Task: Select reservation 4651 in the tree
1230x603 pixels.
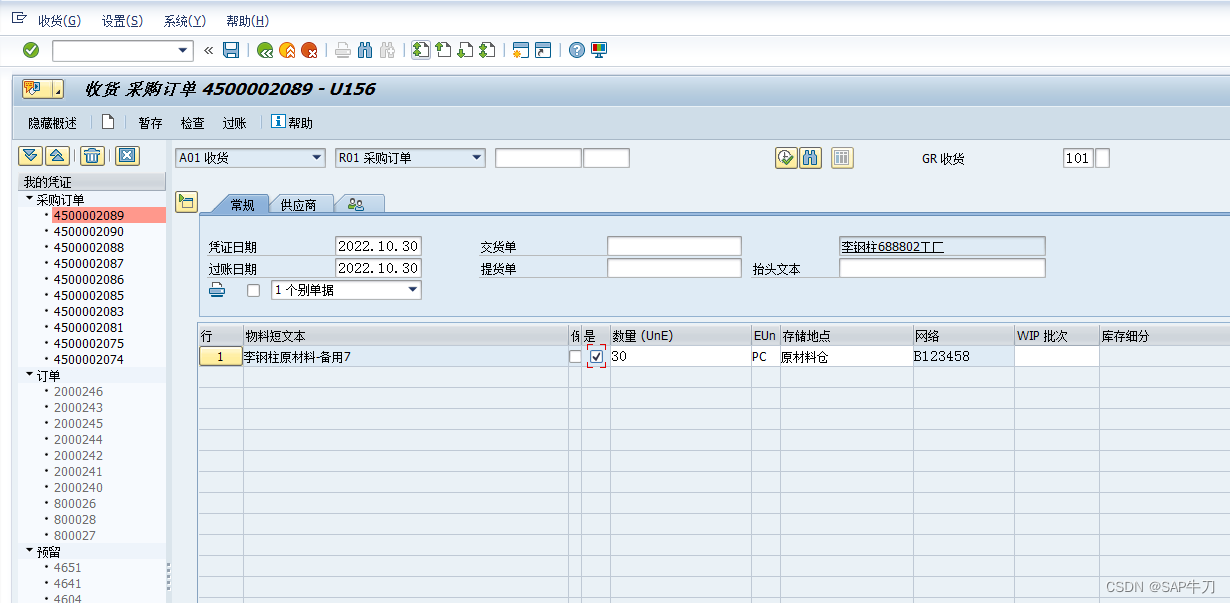Action: coord(68,567)
